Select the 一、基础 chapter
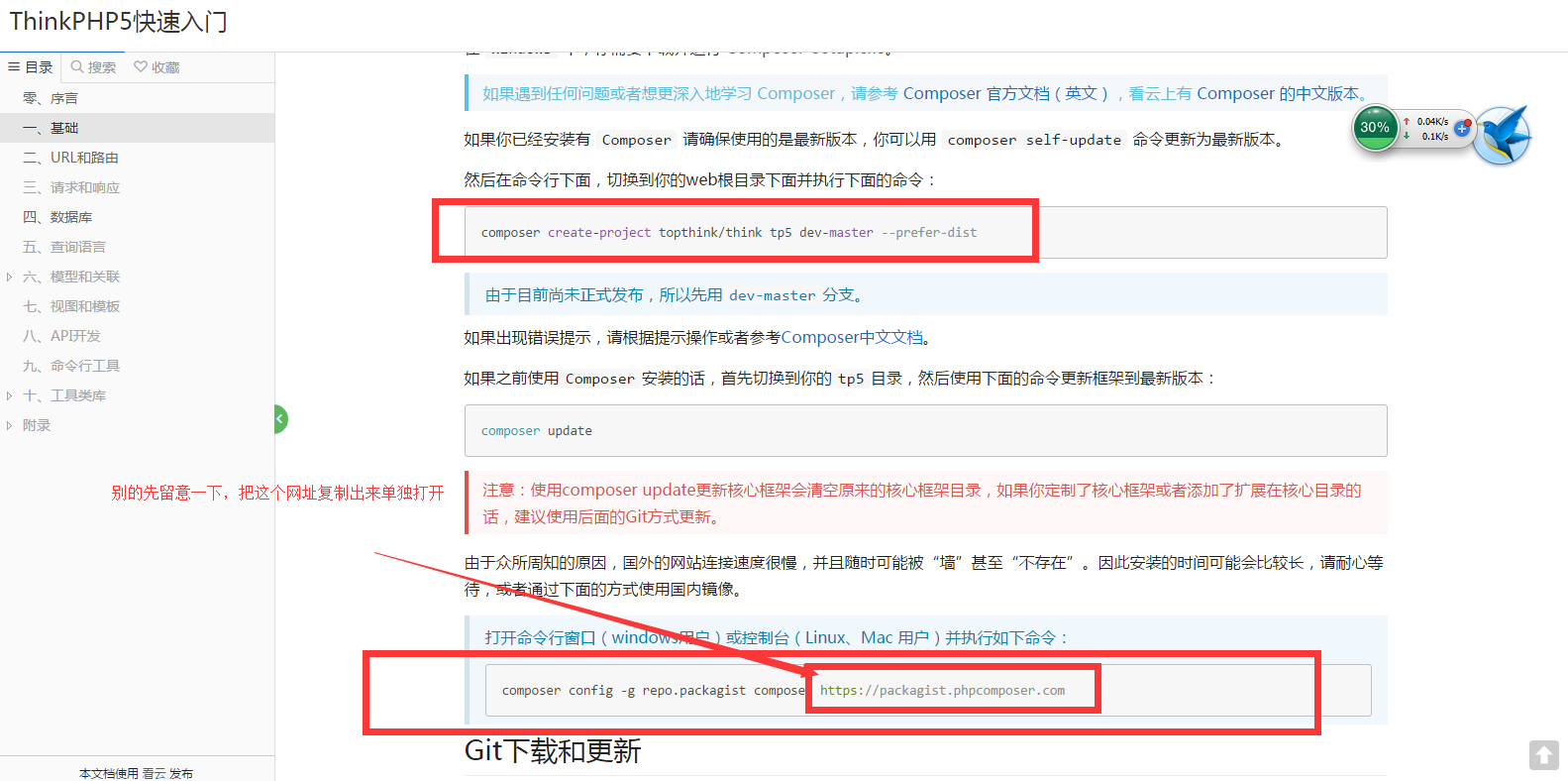The height and width of the screenshot is (781, 1568). (137, 128)
